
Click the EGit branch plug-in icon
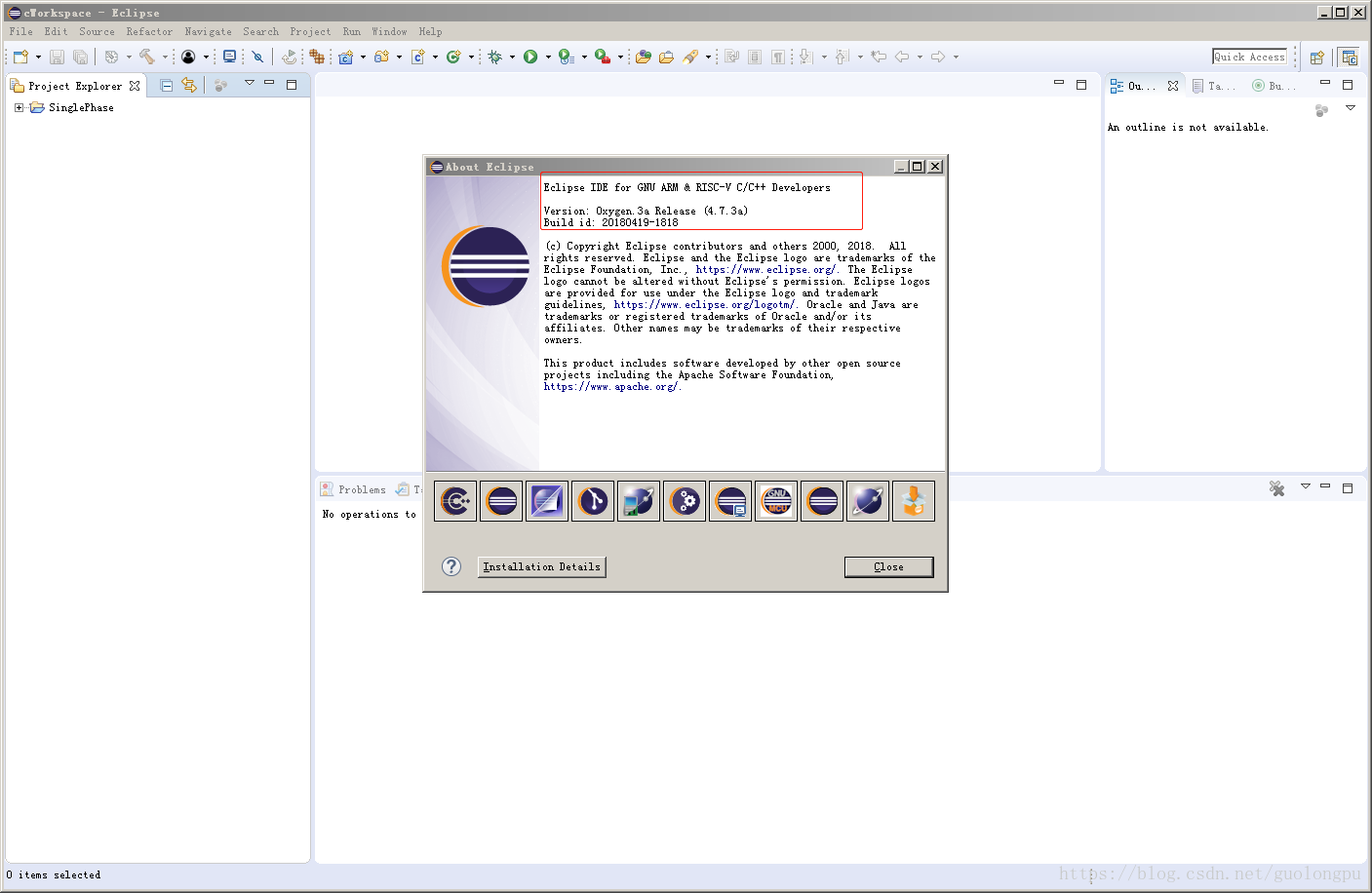tap(593, 501)
